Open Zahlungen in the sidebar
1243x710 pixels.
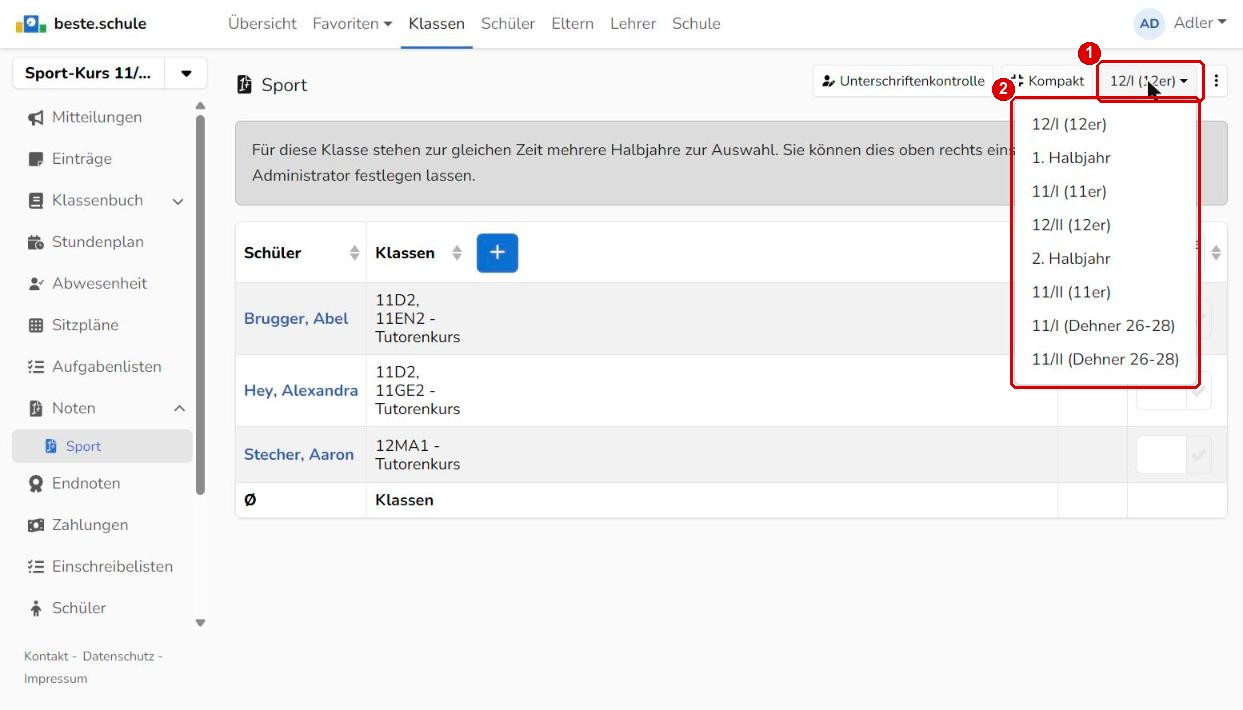coord(90,525)
